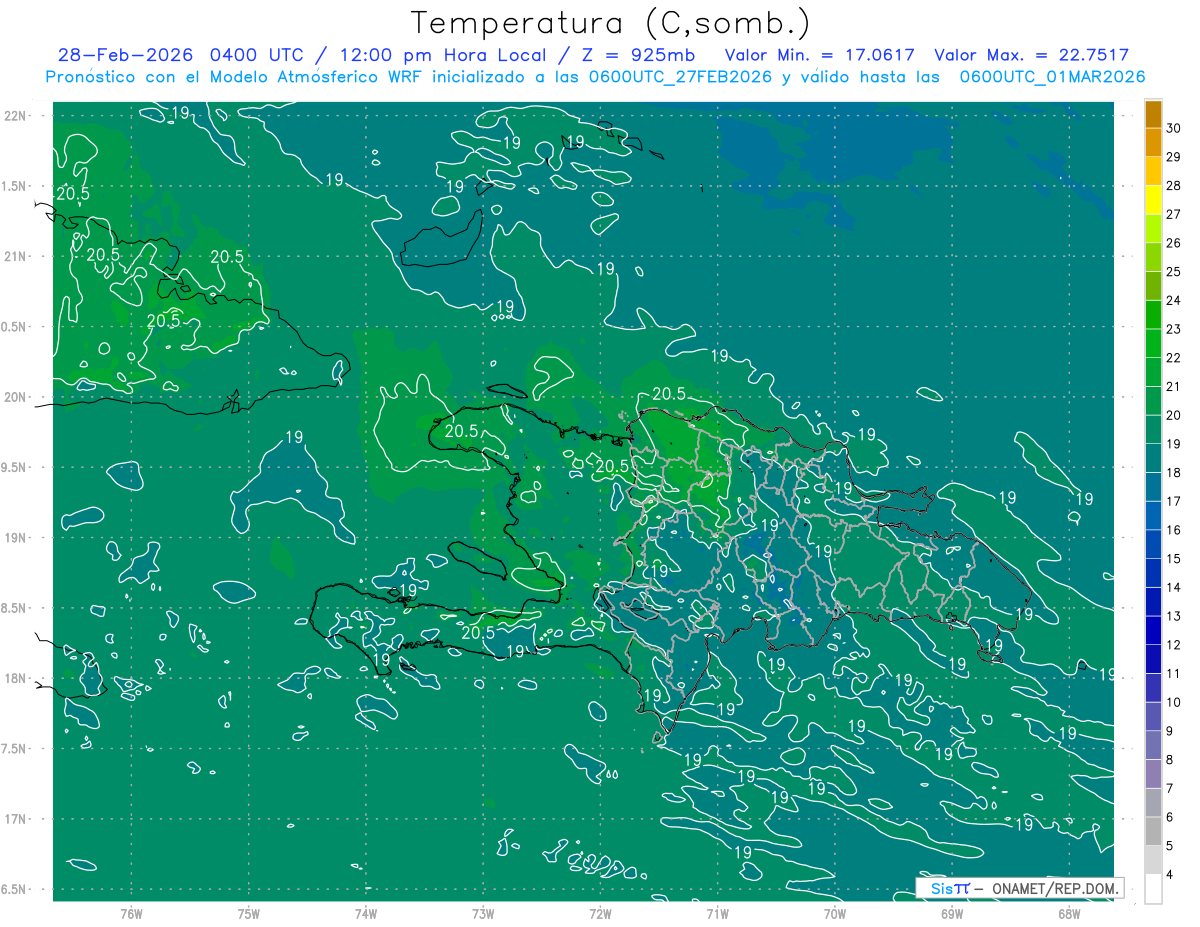Click the color scale value 14
This screenshot has width=1200, height=927.
click(x=1173, y=588)
